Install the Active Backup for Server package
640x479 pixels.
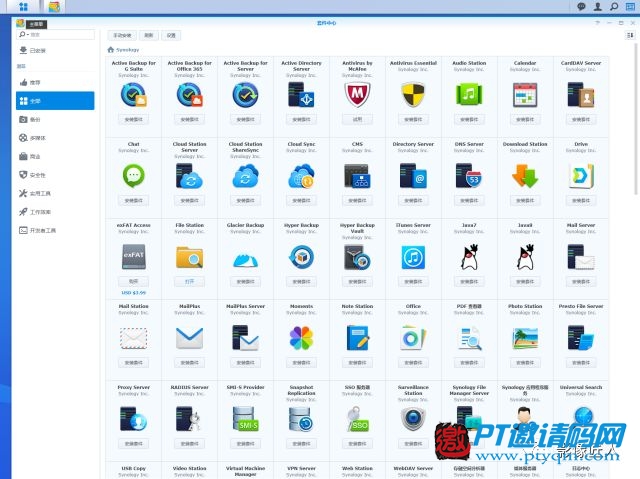tap(245, 120)
